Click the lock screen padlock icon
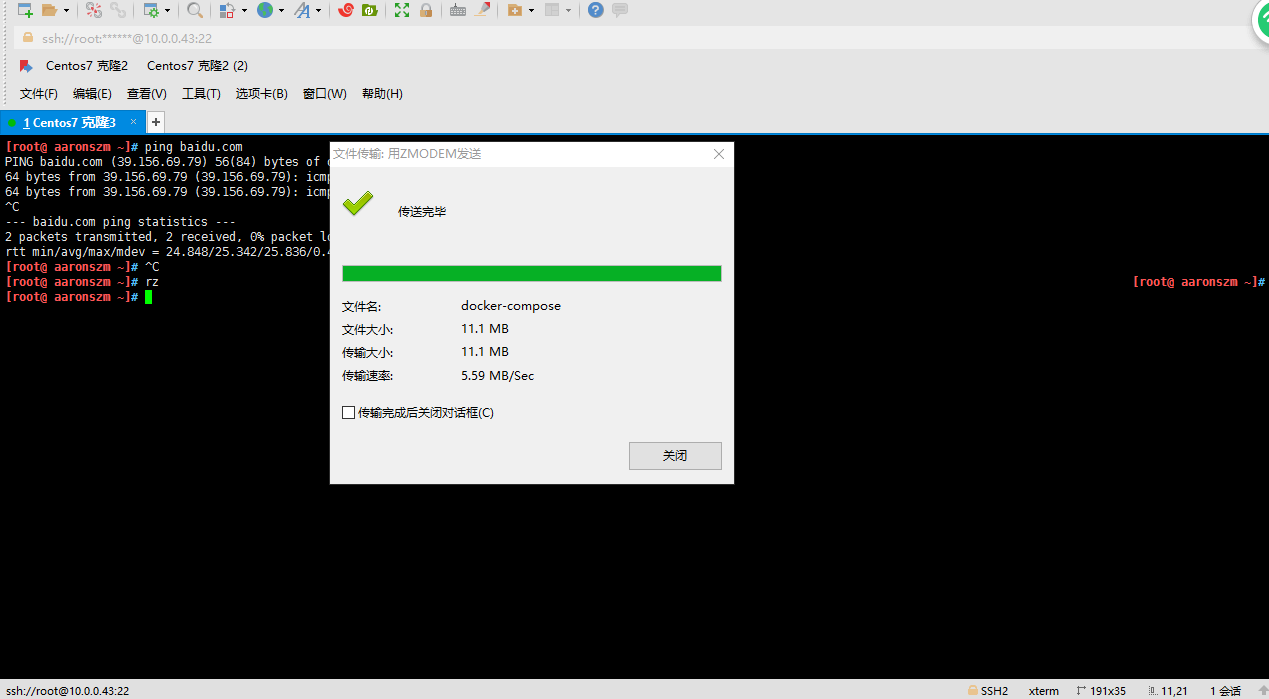The width and height of the screenshot is (1269, 699). [426, 10]
